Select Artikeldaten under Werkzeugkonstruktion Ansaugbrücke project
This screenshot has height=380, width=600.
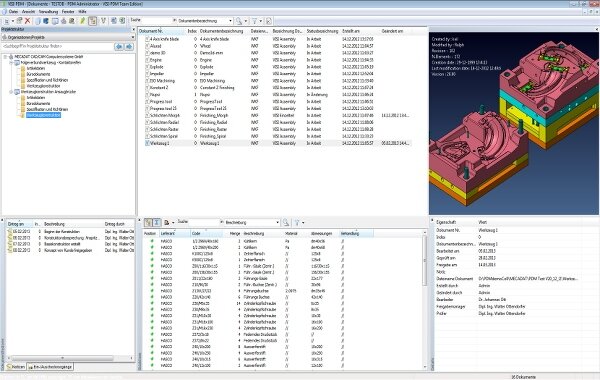(36, 98)
